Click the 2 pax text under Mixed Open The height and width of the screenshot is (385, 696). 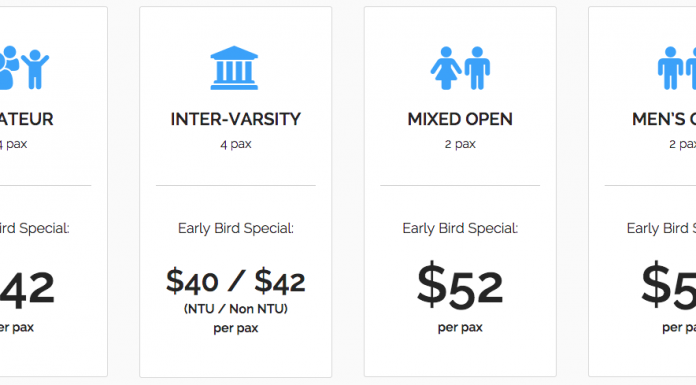(460, 144)
